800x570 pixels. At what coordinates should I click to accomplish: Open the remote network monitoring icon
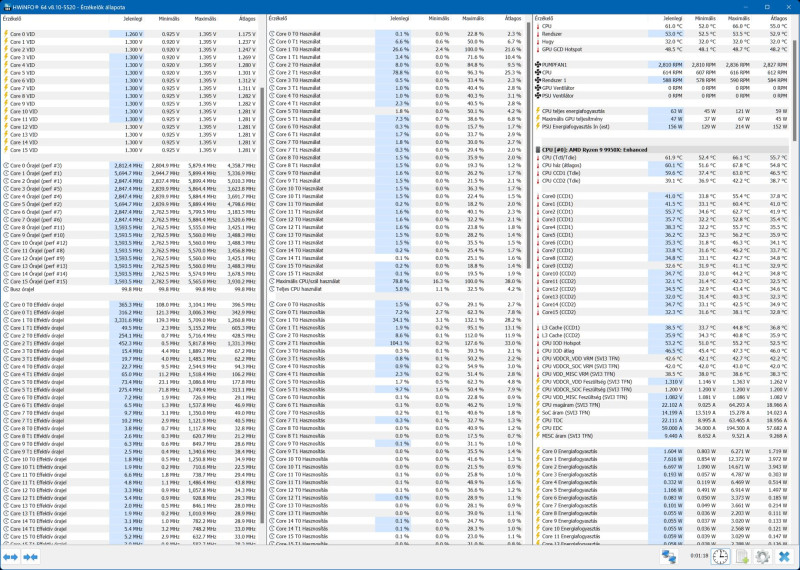pyautogui.click(x=669, y=556)
